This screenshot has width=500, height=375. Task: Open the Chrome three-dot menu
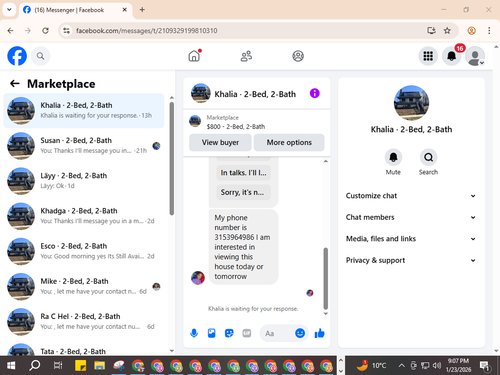[x=489, y=31]
